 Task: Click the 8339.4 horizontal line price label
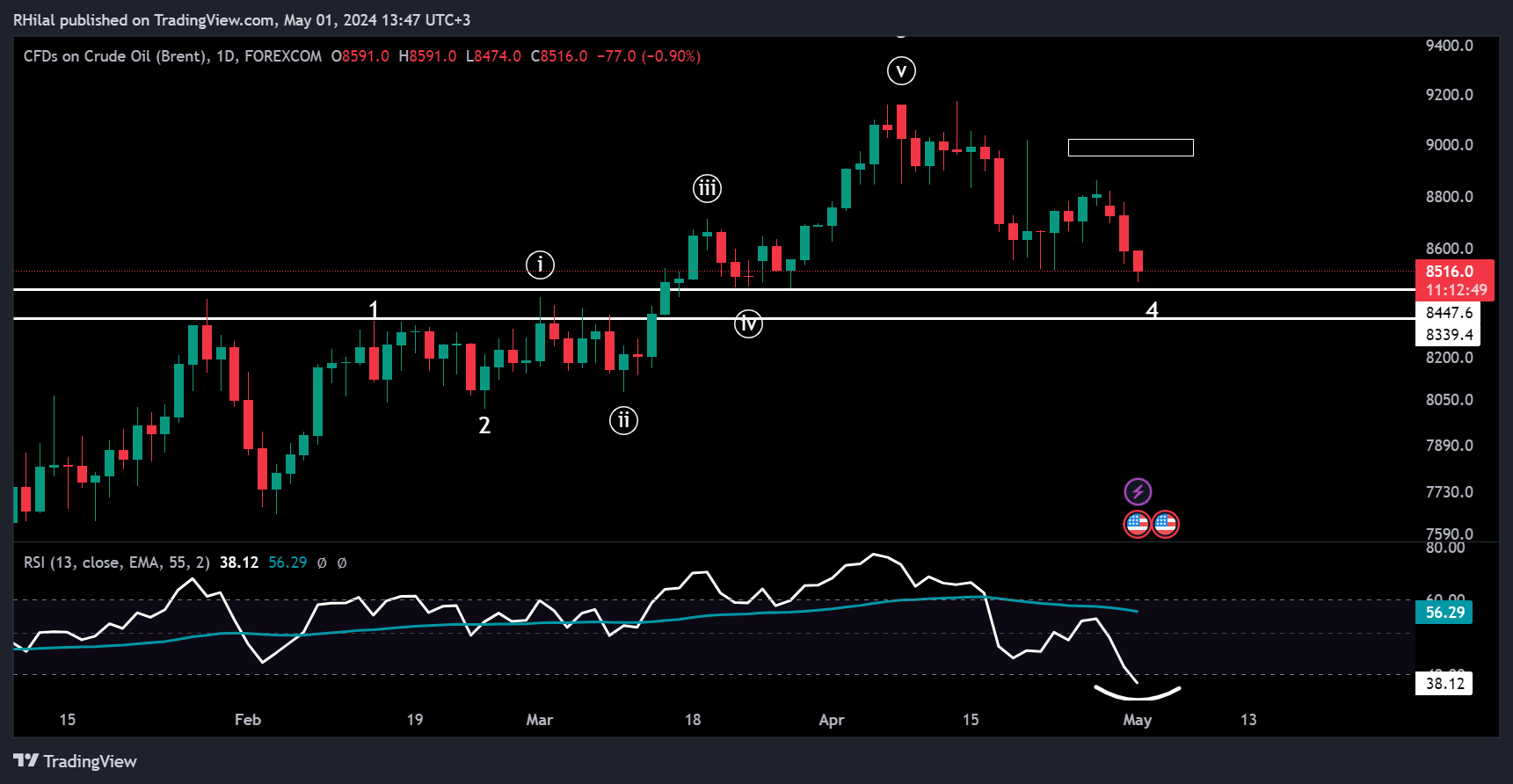tap(1448, 335)
